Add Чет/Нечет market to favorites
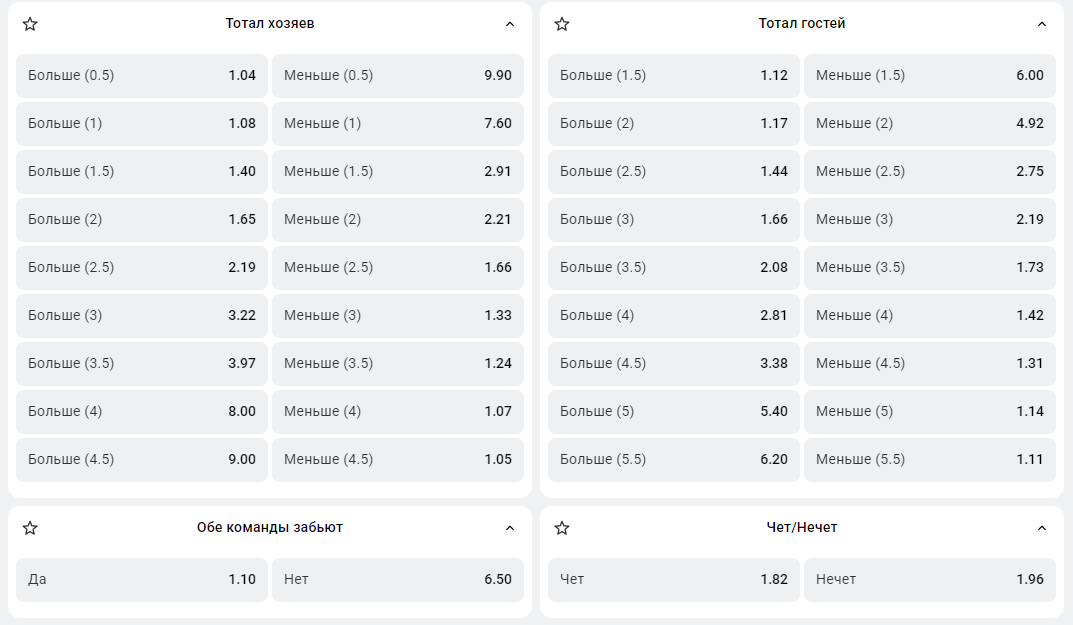The height and width of the screenshot is (625, 1073). pyautogui.click(x=562, y=528)
